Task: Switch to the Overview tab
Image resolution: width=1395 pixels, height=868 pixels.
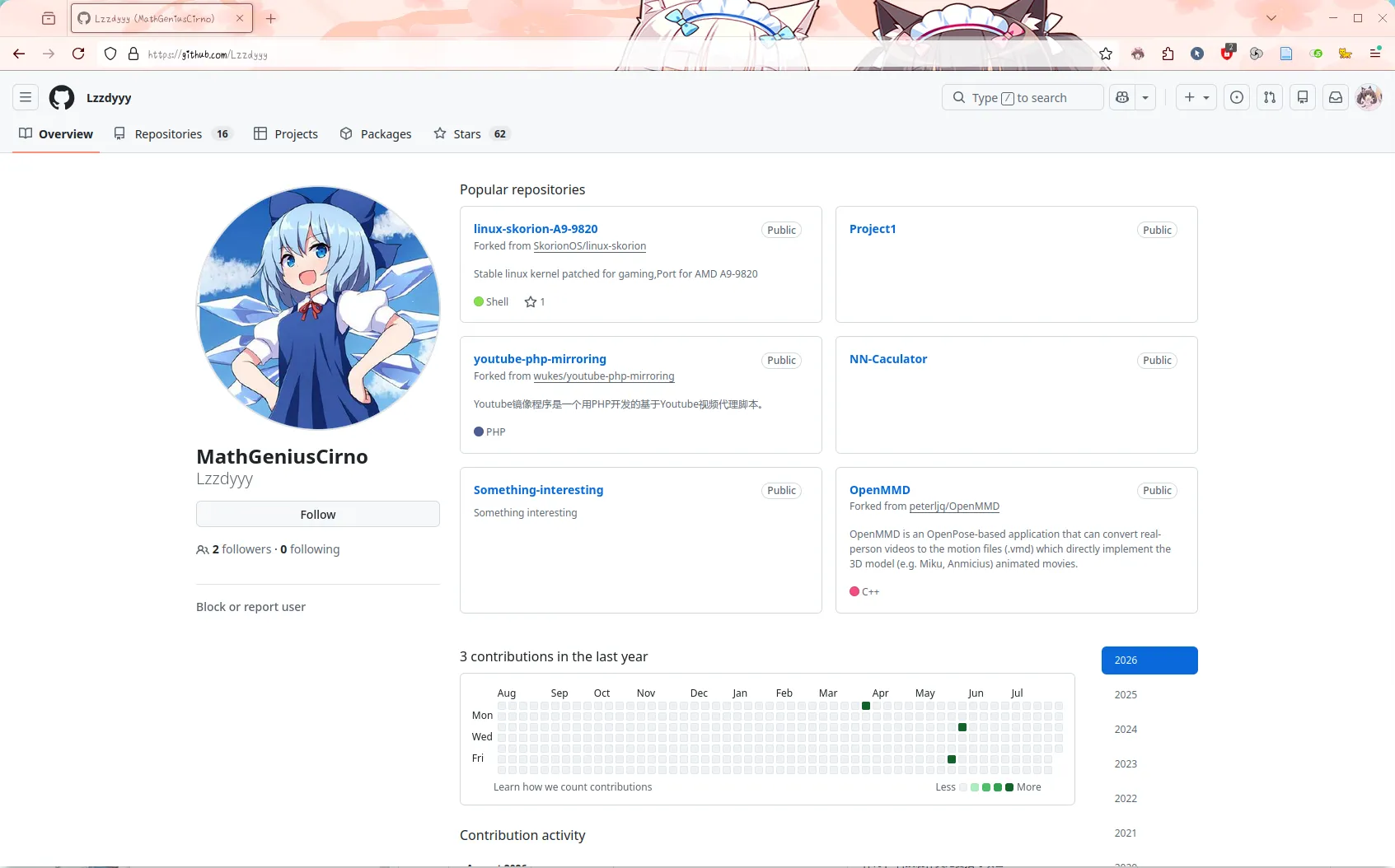Action: click(56, 134)
